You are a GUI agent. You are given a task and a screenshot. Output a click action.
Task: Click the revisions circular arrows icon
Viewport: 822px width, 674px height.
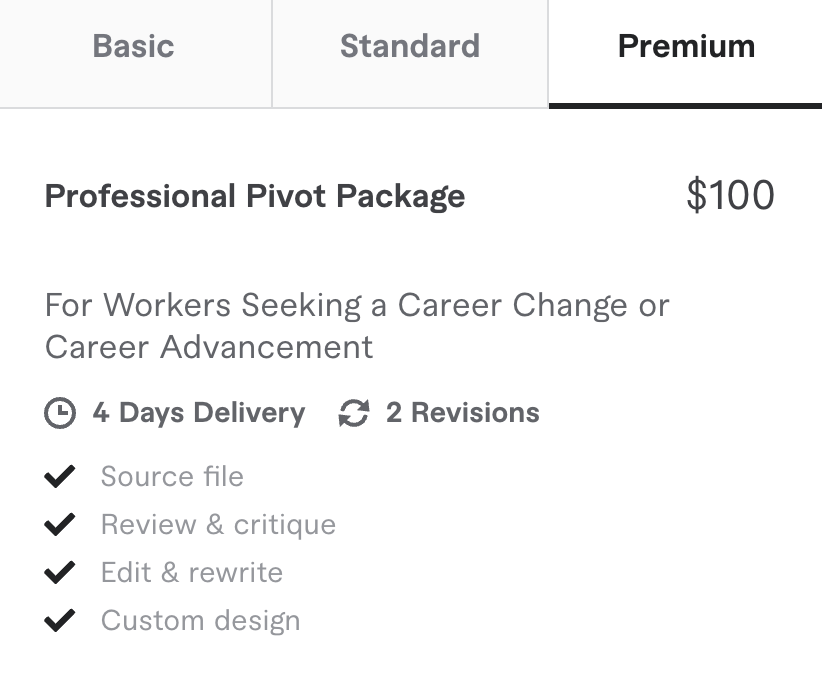(353, 413)
